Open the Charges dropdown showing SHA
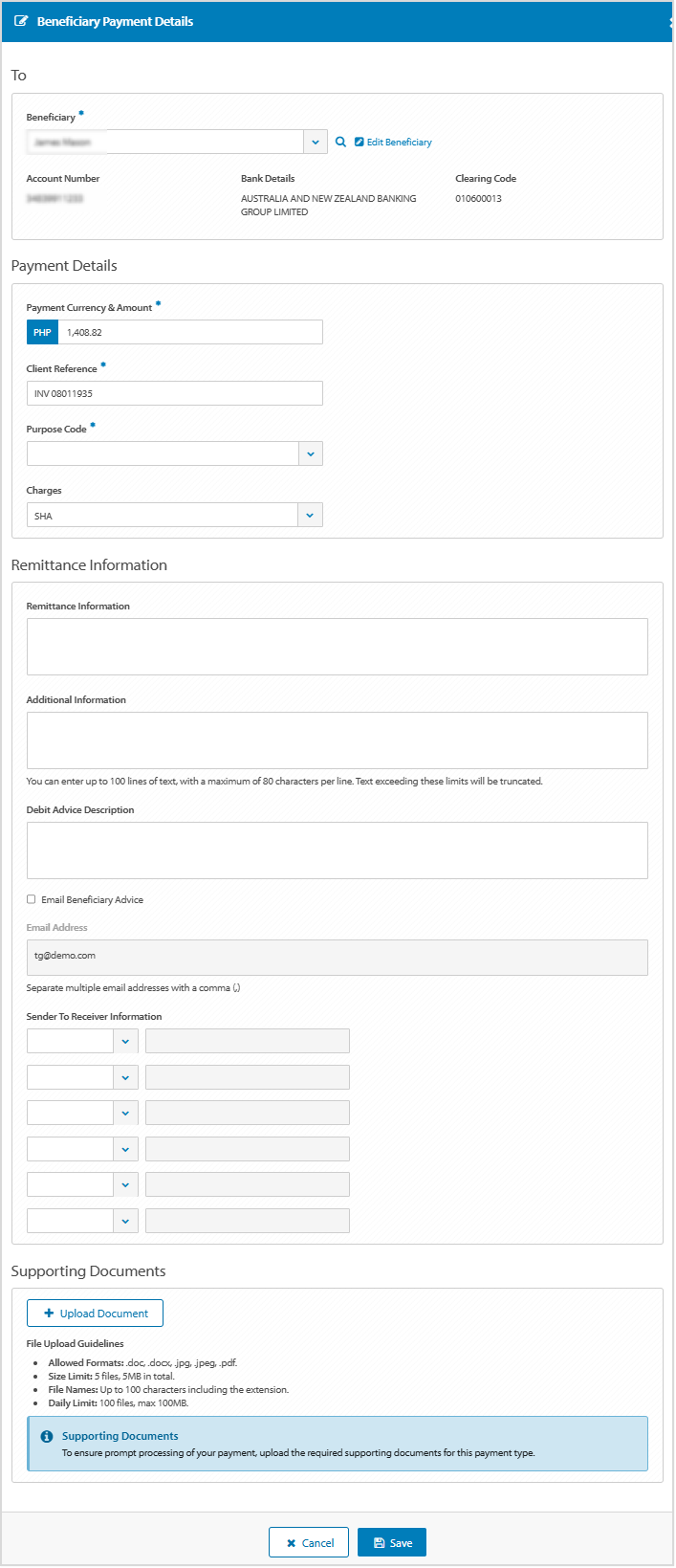The height and width of the screenshot is (1568, 676). point(310,515)
